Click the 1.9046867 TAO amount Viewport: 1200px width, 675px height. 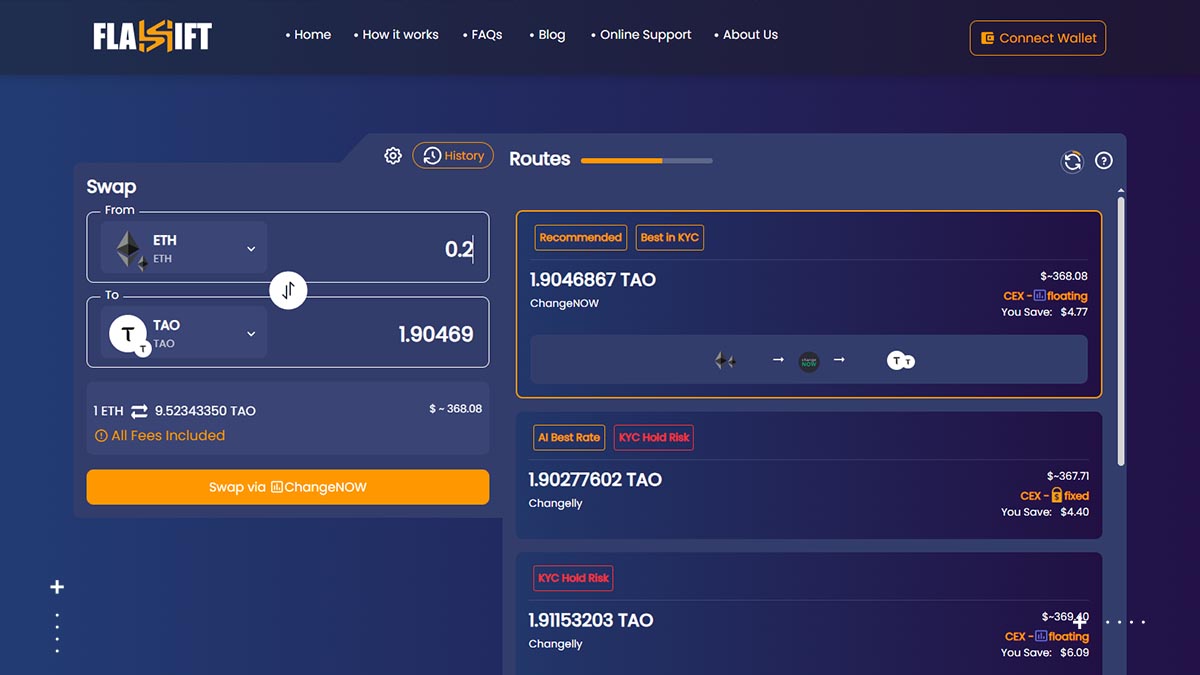click(593, 280)
